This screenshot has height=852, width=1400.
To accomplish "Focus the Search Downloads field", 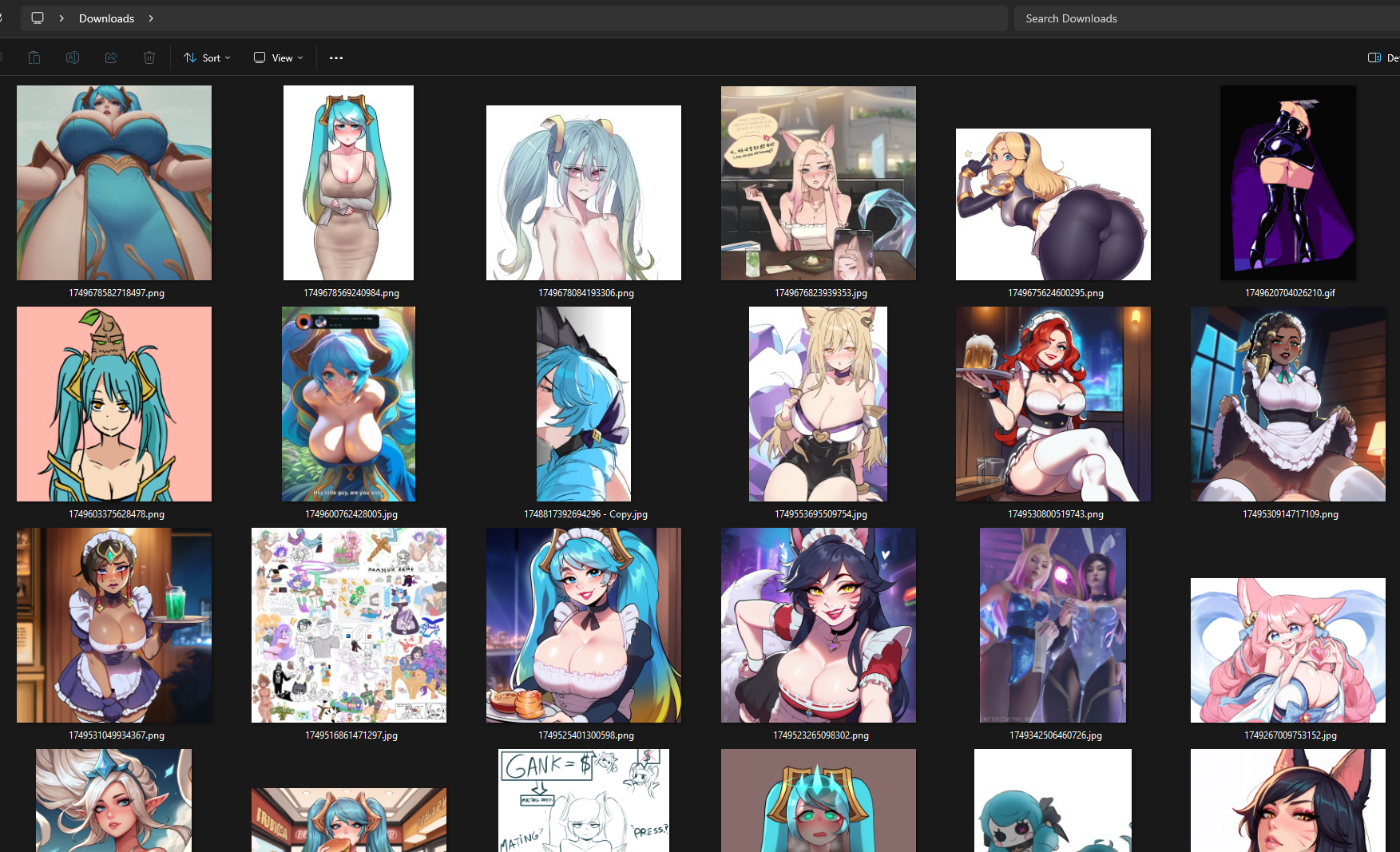I will pos(1207,18).
